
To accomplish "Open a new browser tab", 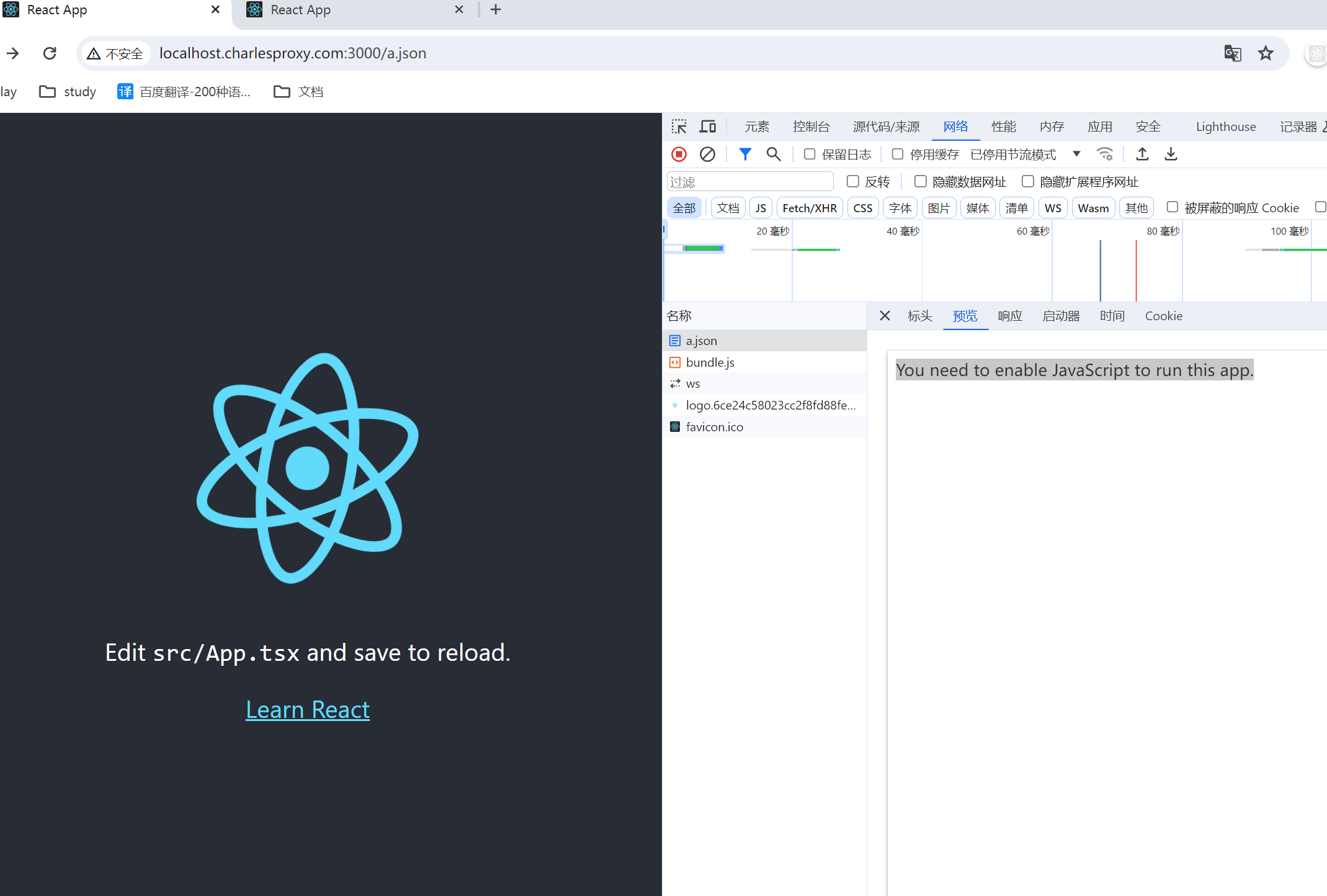I will [x=496, y=9].
